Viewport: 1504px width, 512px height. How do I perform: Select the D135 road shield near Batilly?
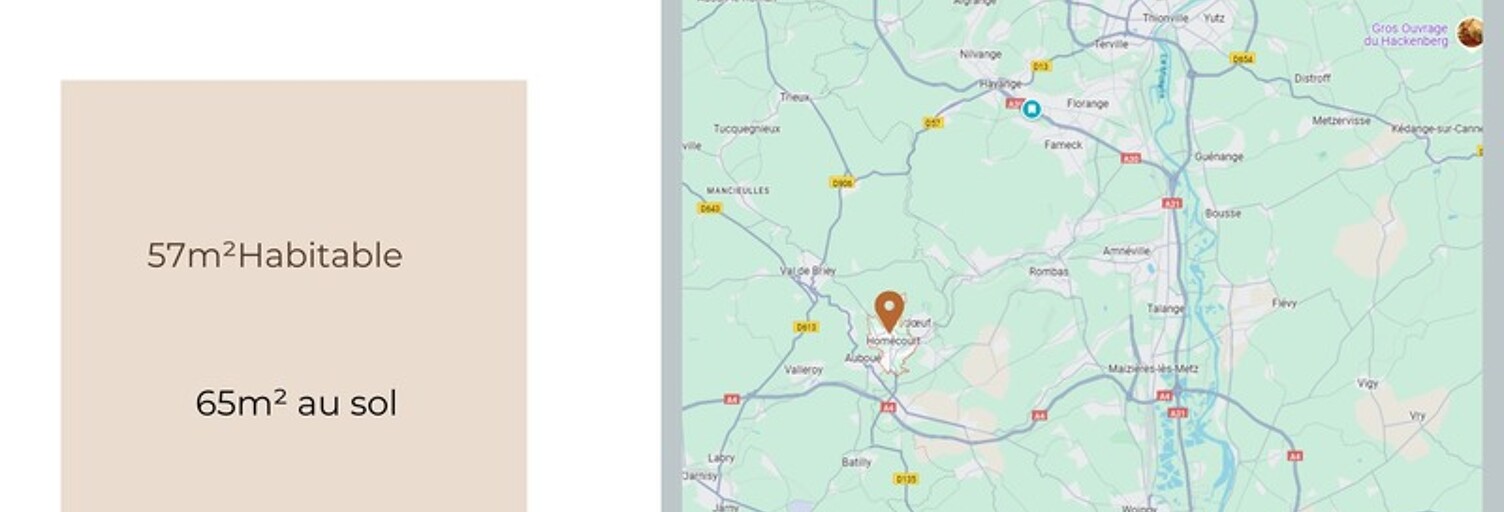pos(905,479)
